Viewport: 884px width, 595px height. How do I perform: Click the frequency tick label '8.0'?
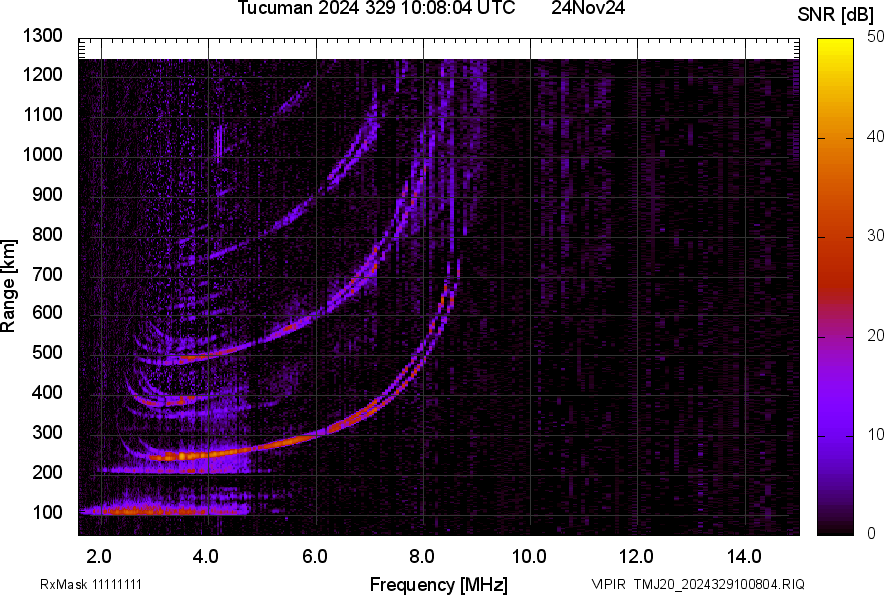point(422,557)
